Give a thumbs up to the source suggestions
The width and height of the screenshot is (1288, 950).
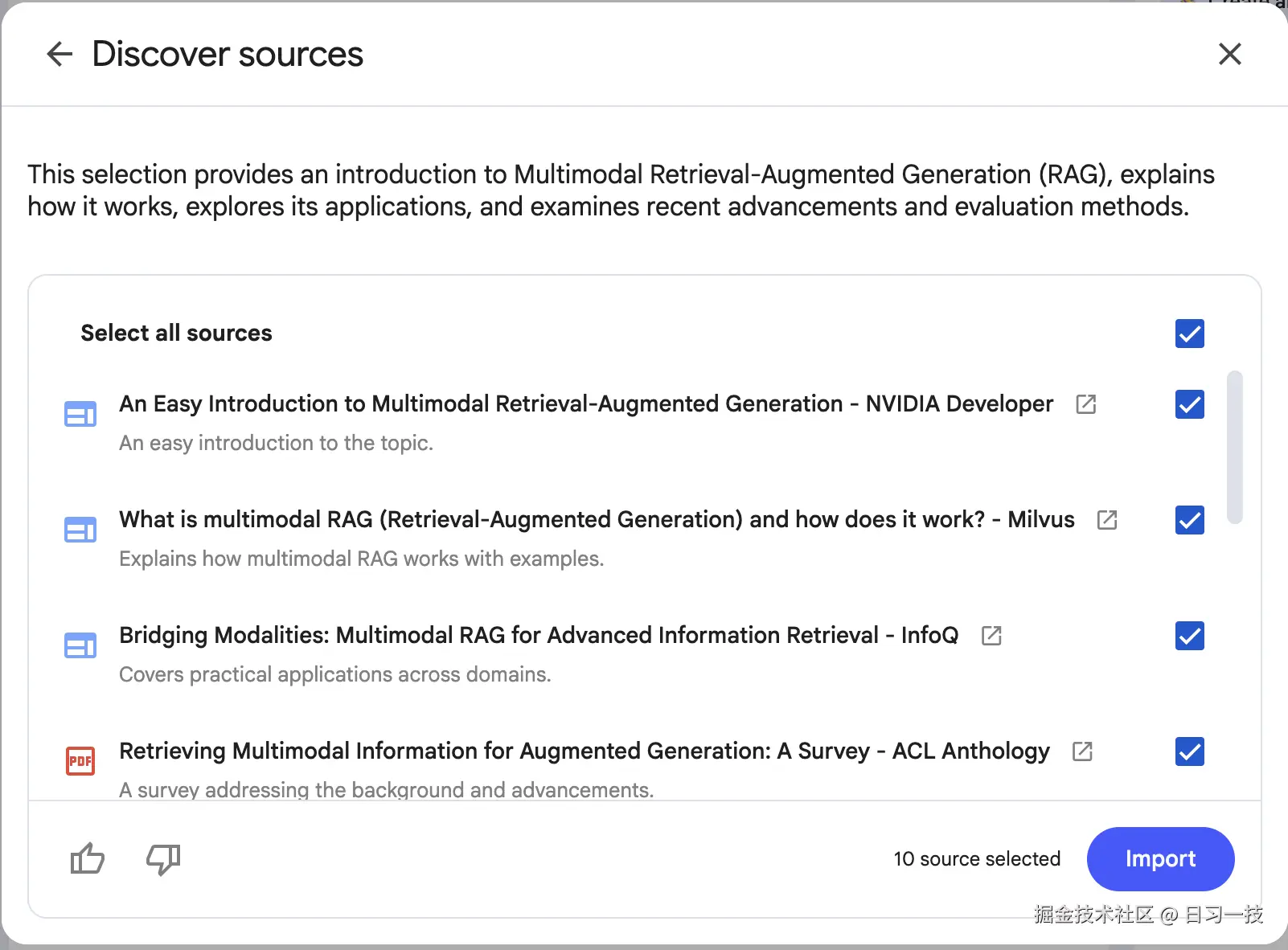[x=86, y=859]
